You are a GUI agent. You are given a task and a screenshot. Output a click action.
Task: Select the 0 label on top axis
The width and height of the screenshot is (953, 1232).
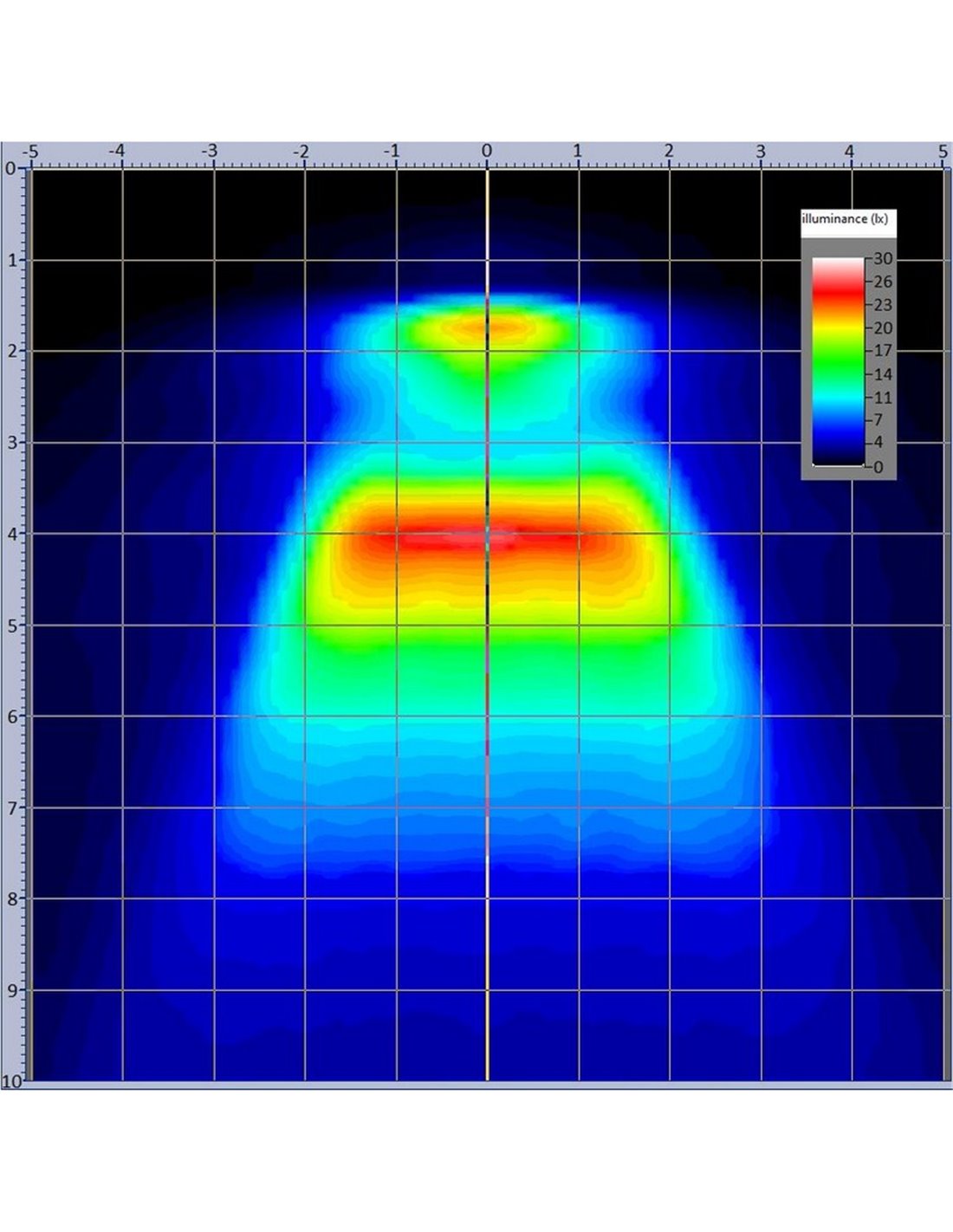coord(487,152)
